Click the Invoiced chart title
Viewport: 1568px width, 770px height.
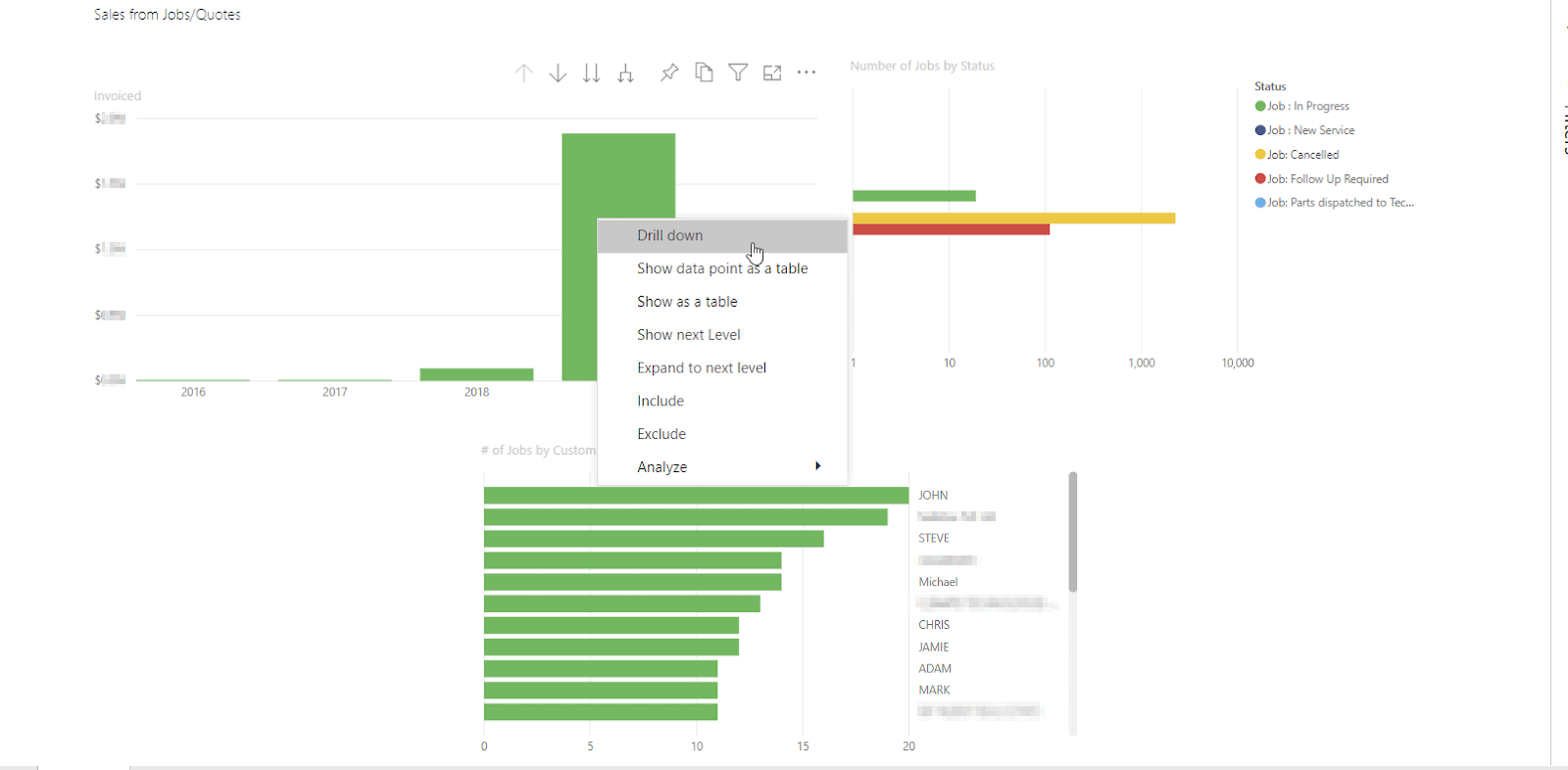pyautogui.click(x=118, y=96)
